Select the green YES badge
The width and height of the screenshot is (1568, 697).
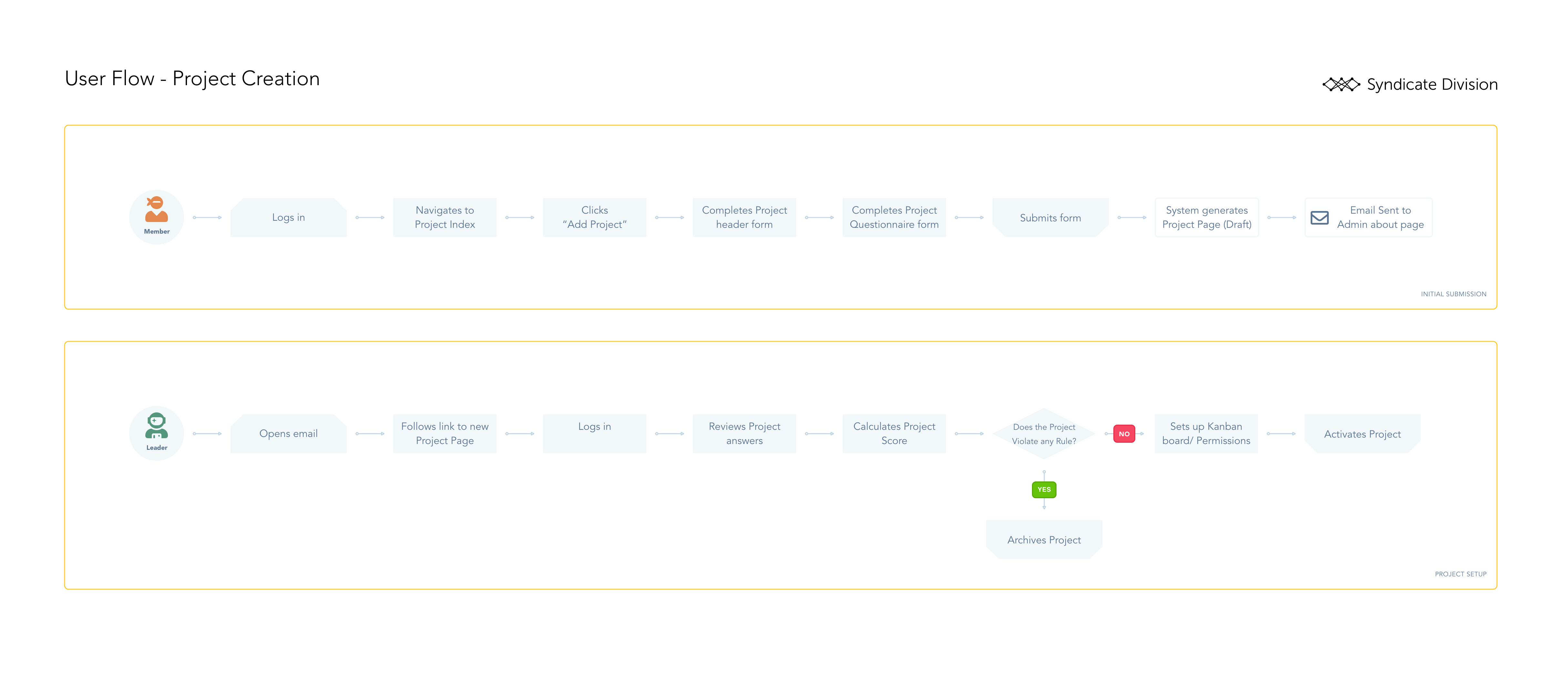click(x=1044, y=490)
